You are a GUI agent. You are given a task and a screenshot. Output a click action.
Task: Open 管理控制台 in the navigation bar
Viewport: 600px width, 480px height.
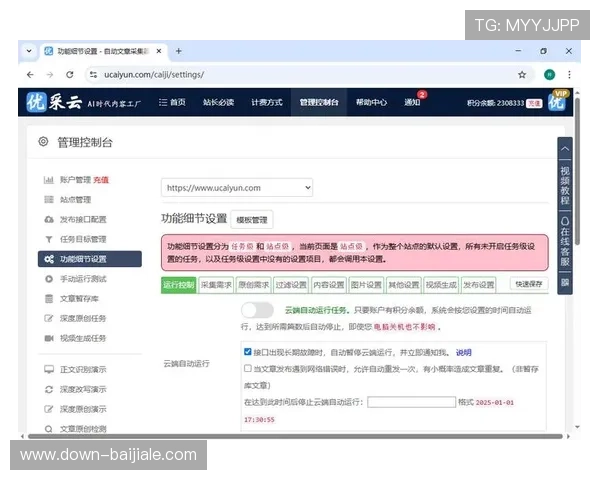point(319,102)
